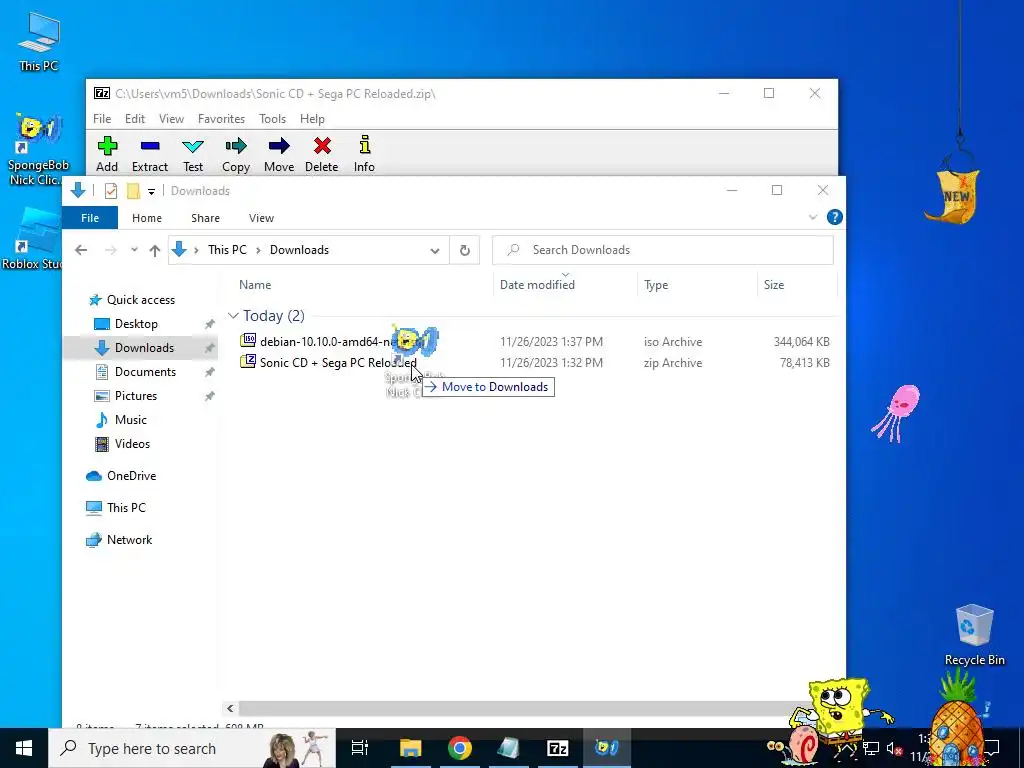Refresh the Downloads folder view

pos(465,250)
